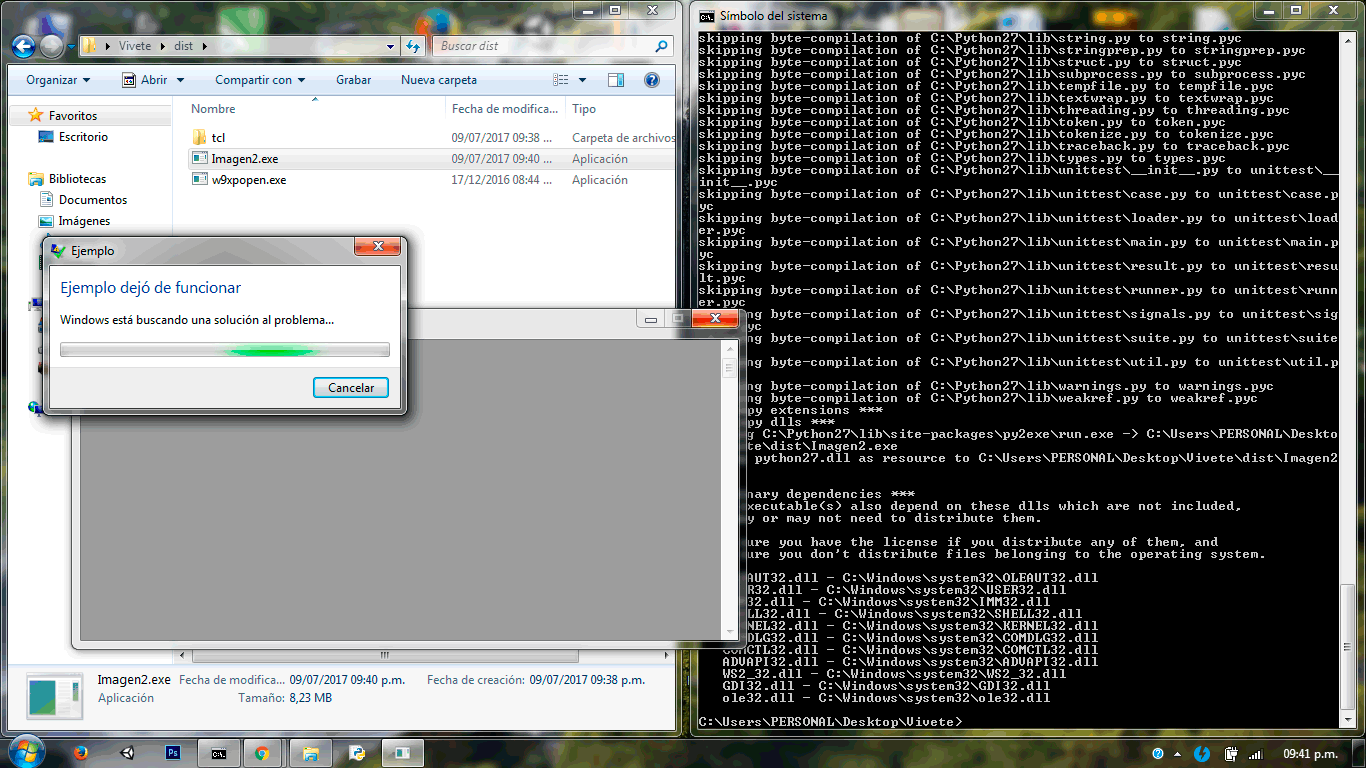Click the Ejemplo dialog title icon
Image resolution: width=1366 pixels, height=768 pixels.
tap(59, 251)
